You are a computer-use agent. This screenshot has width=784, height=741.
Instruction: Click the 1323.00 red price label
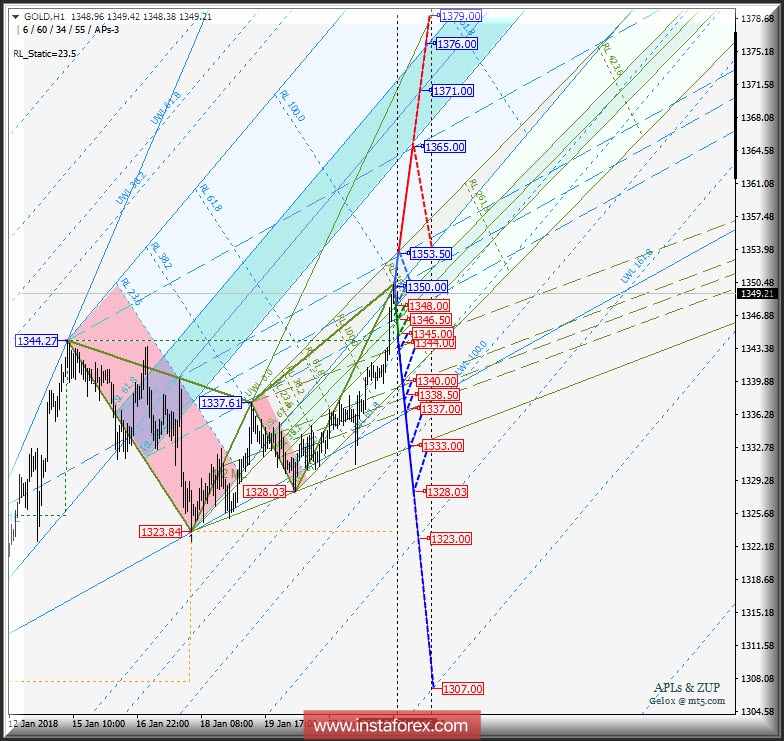click(x=450, y=539)
